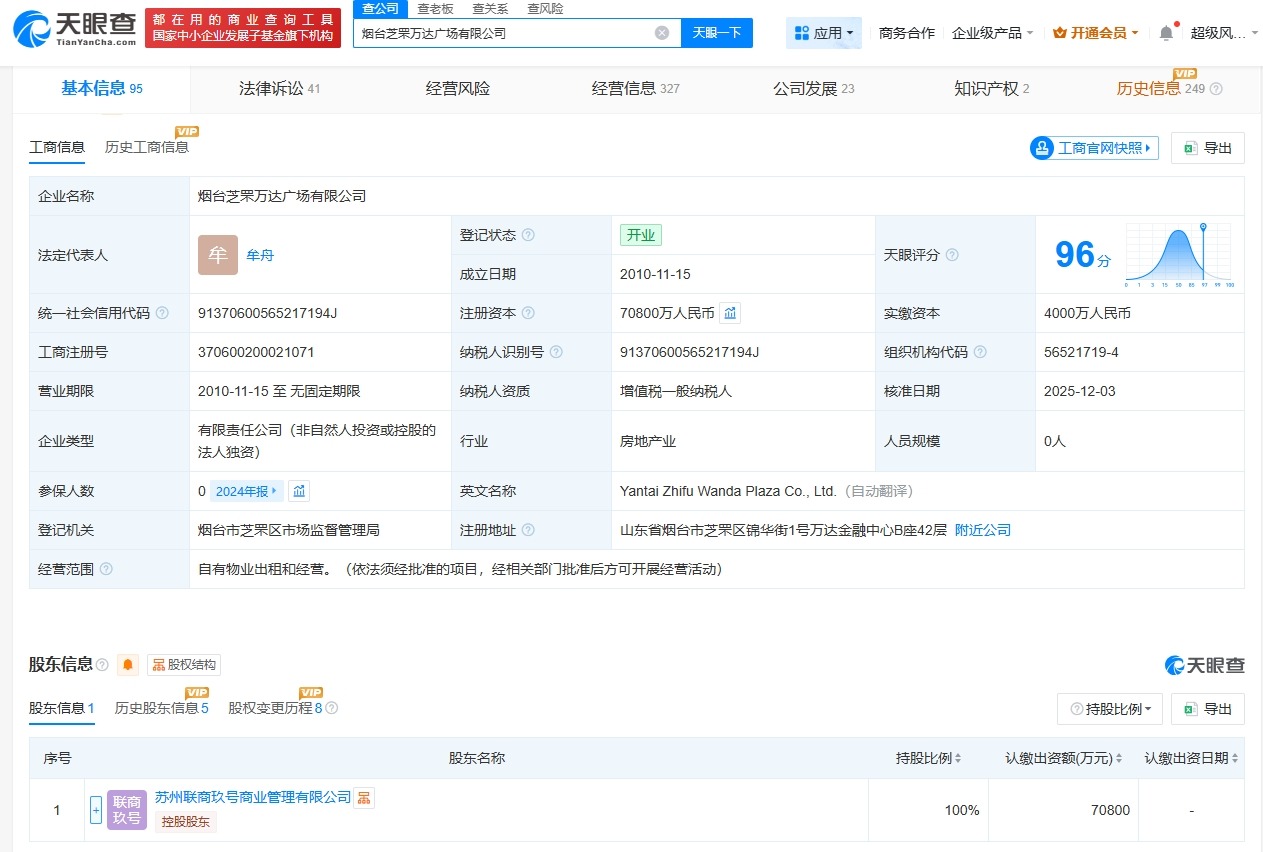Click inside the company search input field
This screenshot has height=852, width=1263.
coord(500,33)
